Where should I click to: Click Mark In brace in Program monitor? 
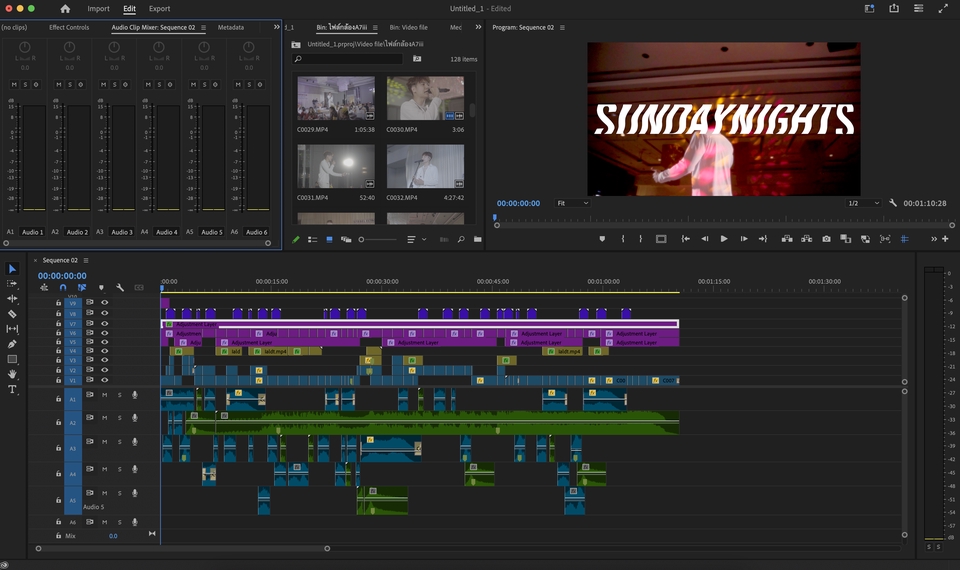click(623, 239)
